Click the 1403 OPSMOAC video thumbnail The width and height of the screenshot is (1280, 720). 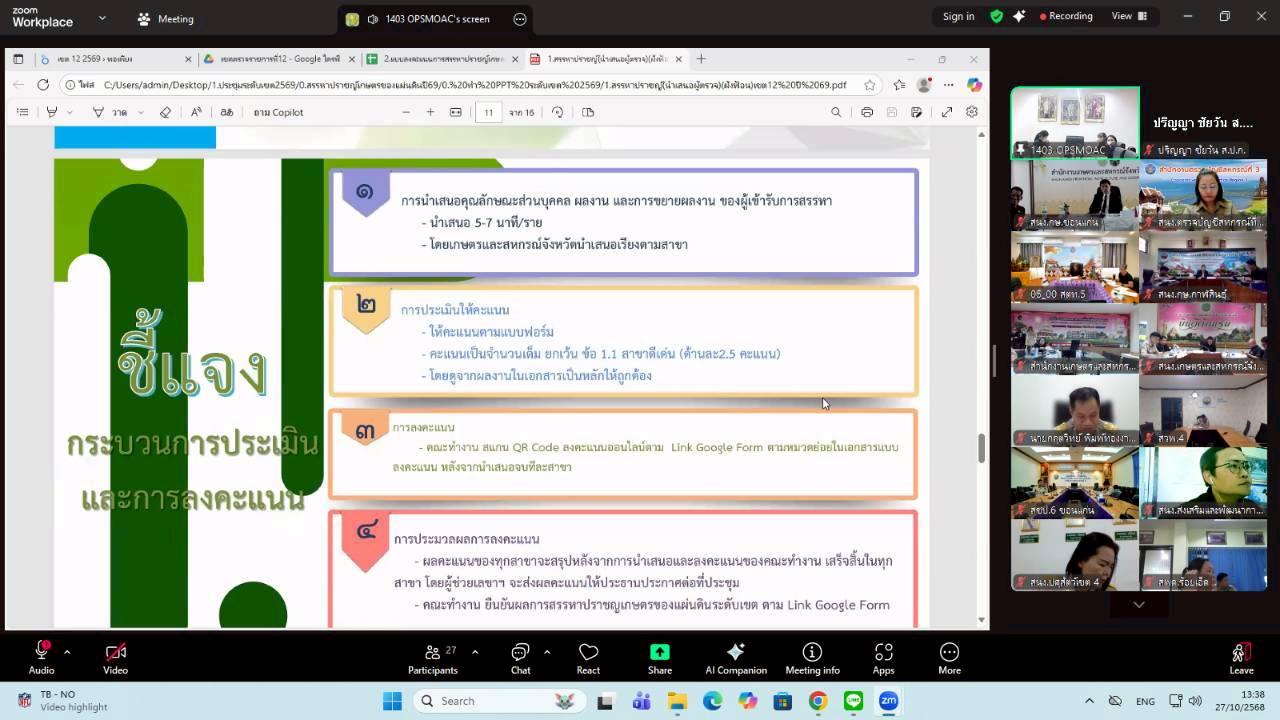click(1074, 122)
